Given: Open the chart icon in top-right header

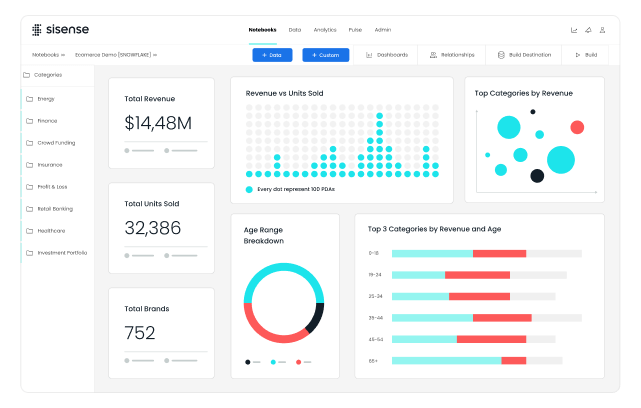Looking at the screenshot, I should (574, 30).
